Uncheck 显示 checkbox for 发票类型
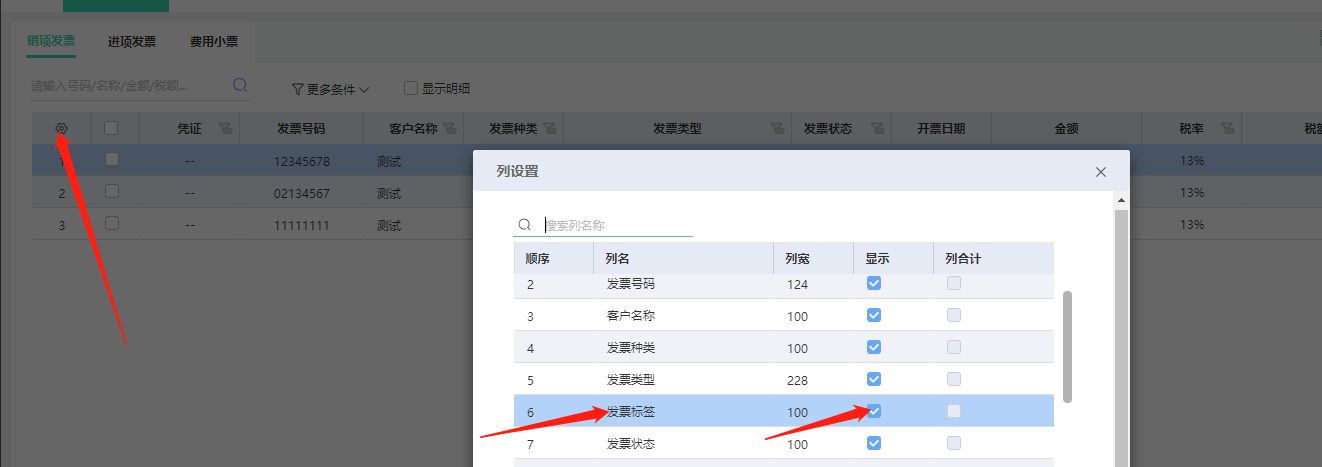 [x=874, y=379]
